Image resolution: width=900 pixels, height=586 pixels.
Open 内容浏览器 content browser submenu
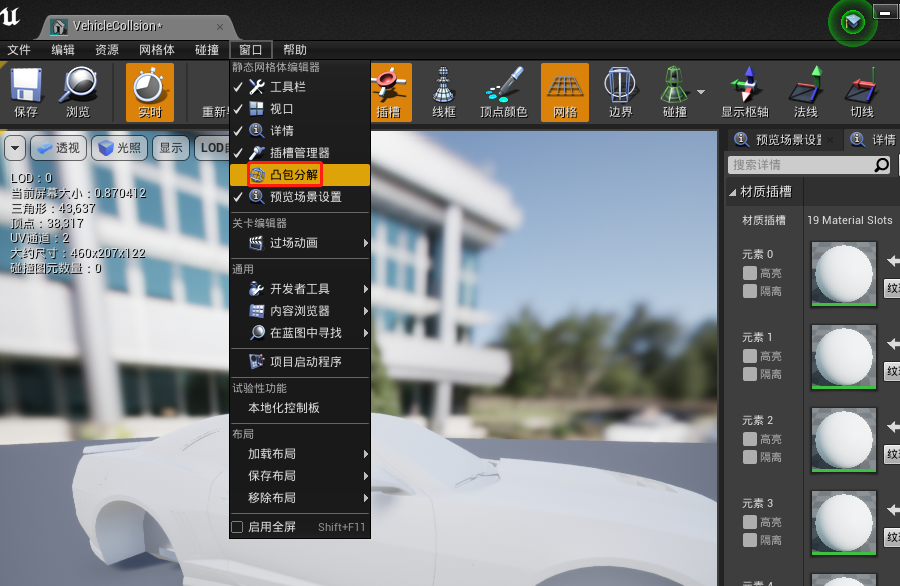300,311
